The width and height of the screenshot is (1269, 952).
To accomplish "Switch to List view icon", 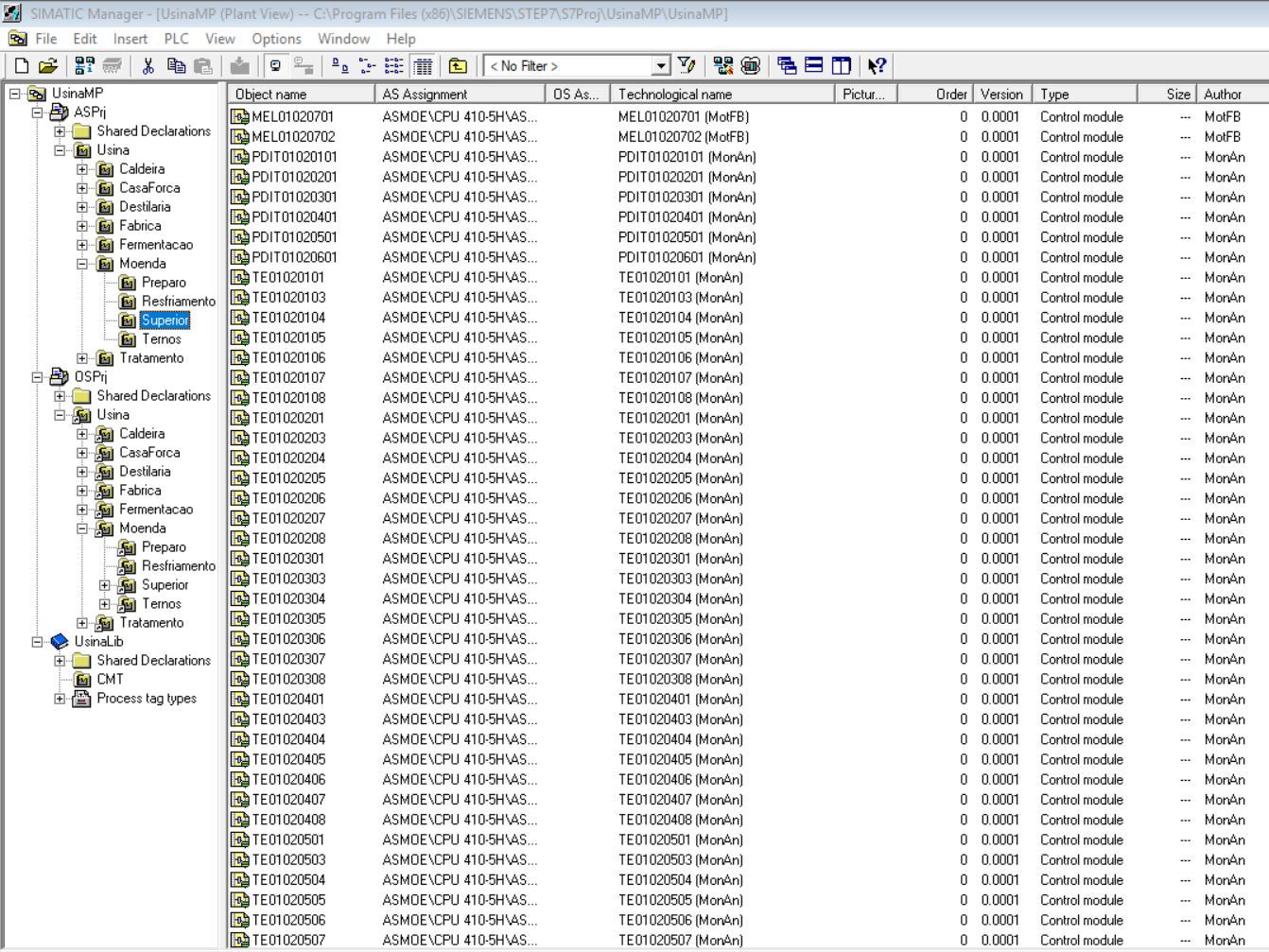I will point(393,66).
